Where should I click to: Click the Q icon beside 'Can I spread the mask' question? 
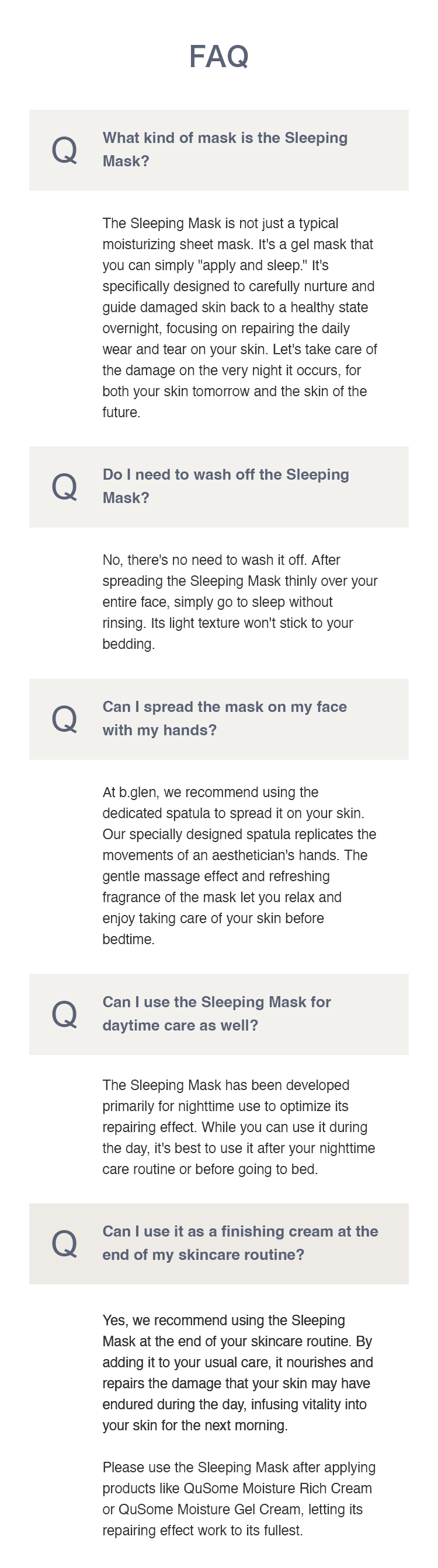(x=64, y=719)
